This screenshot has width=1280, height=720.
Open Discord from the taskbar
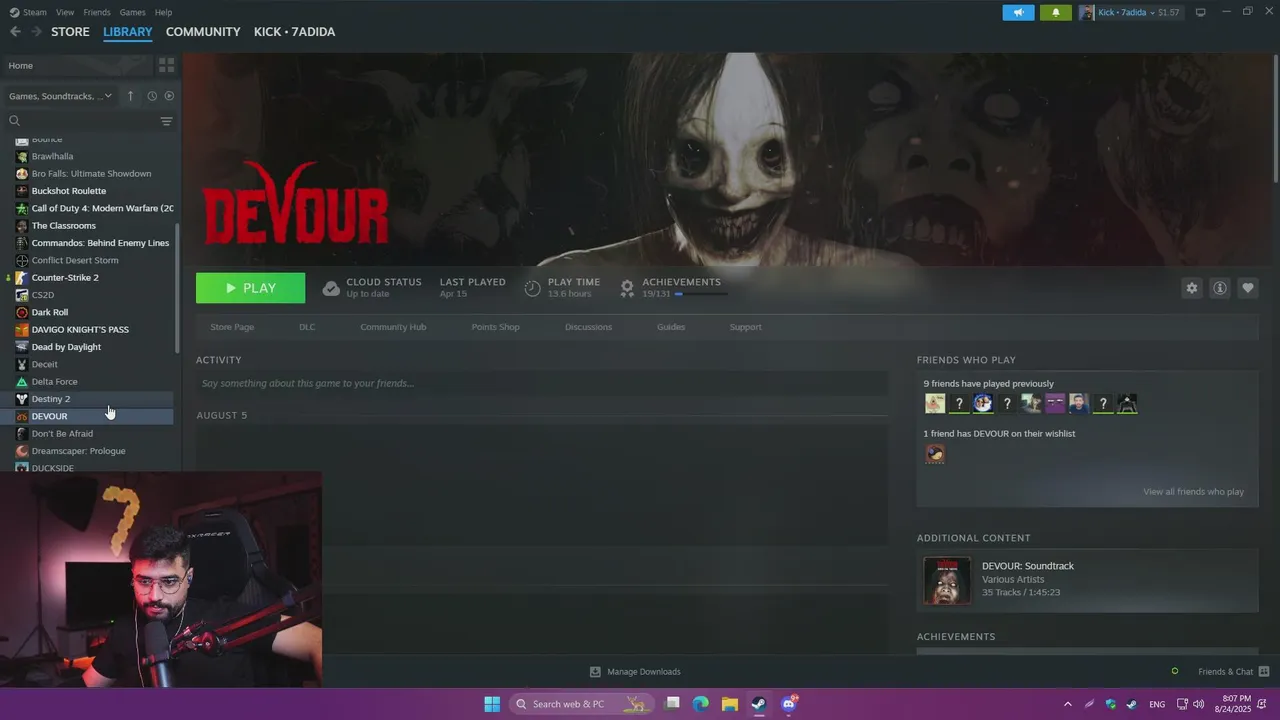point(789,704)
